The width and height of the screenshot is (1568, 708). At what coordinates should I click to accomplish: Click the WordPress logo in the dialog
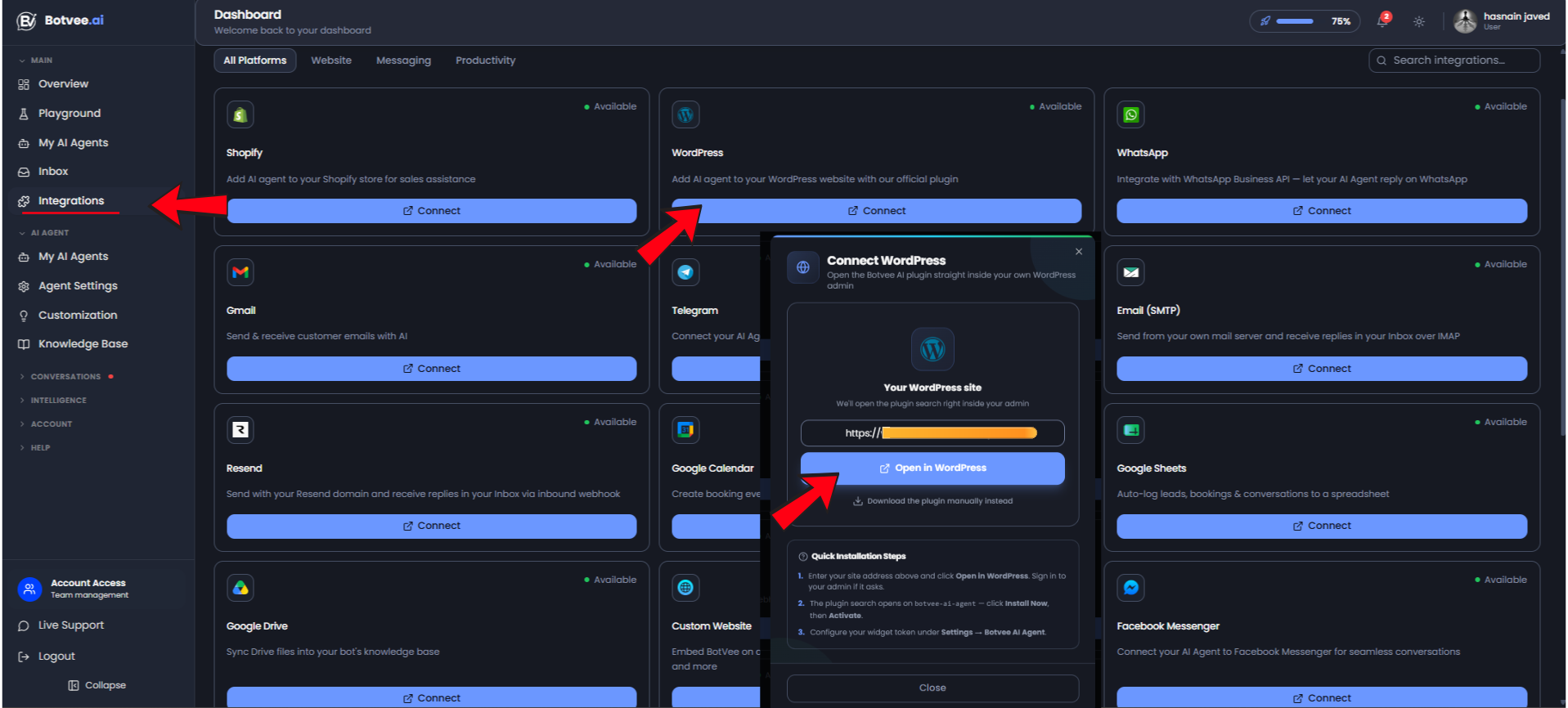pos(932,350)
